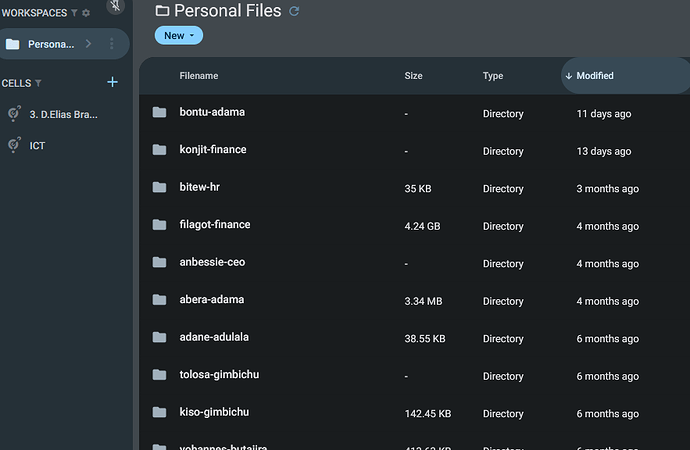Open the tolosa-gimbichu folder
Viewport: 690px width, 450px height.
219,374
